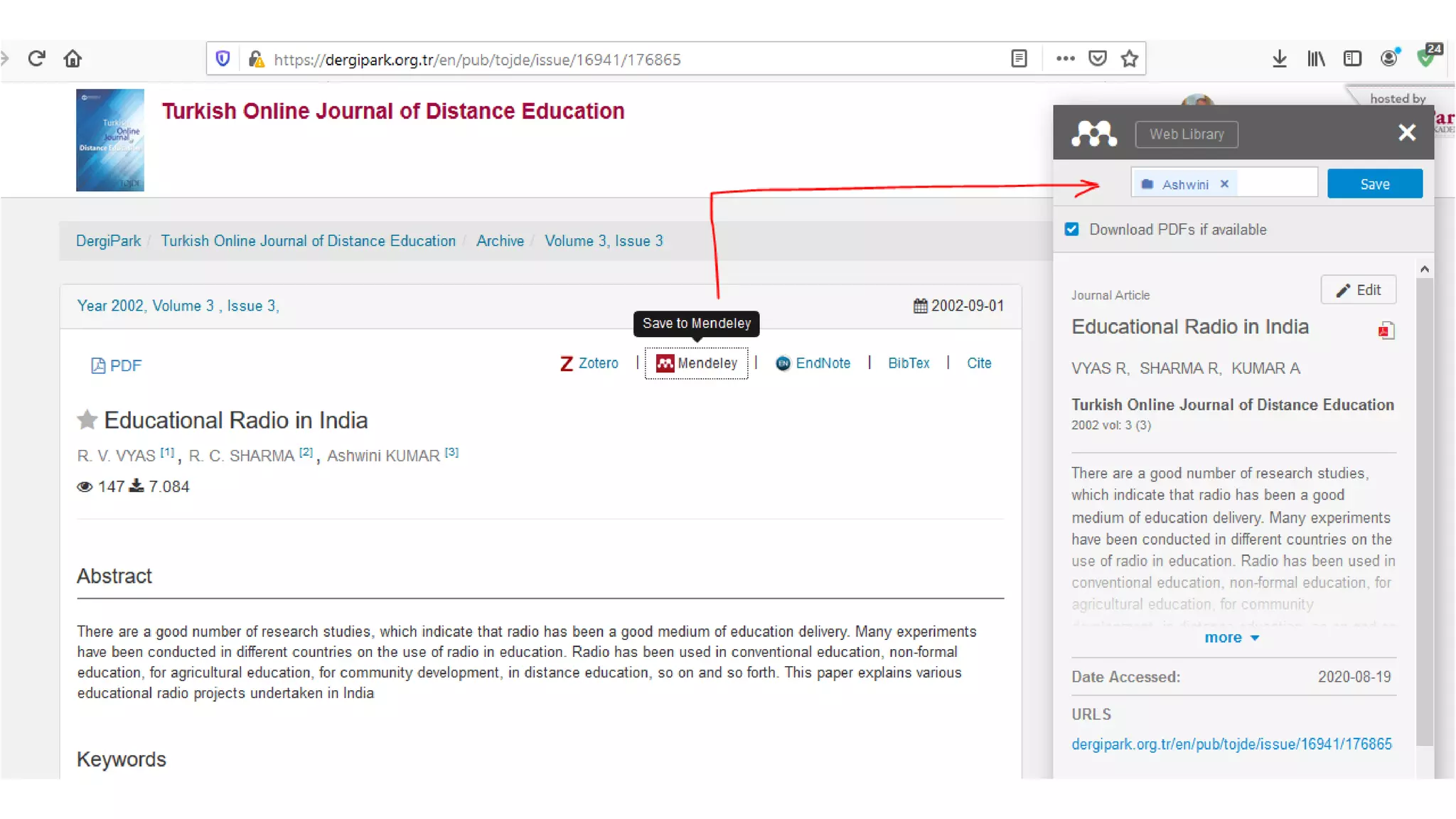Remove the Ashwini folder tag
Viewport: 1456px width, 819px height.
point(1224,183)
